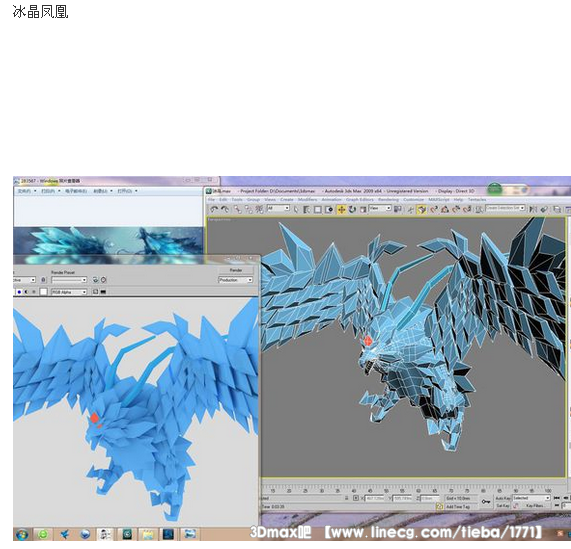
Task: Activate the Select Object arrow tool
Action: (296, 209)
